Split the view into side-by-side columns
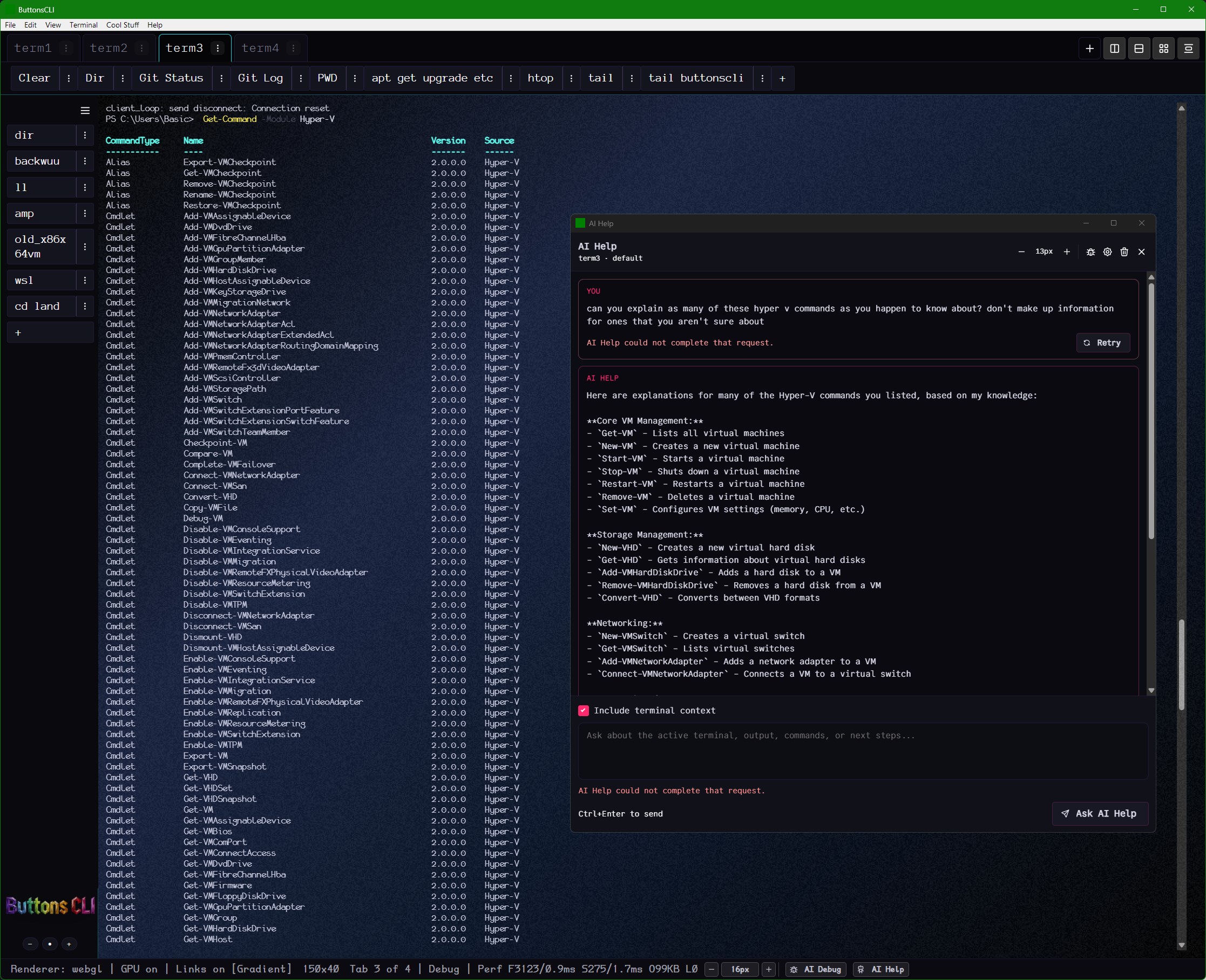1206x980 pixels. click(x=1115, y=49)
